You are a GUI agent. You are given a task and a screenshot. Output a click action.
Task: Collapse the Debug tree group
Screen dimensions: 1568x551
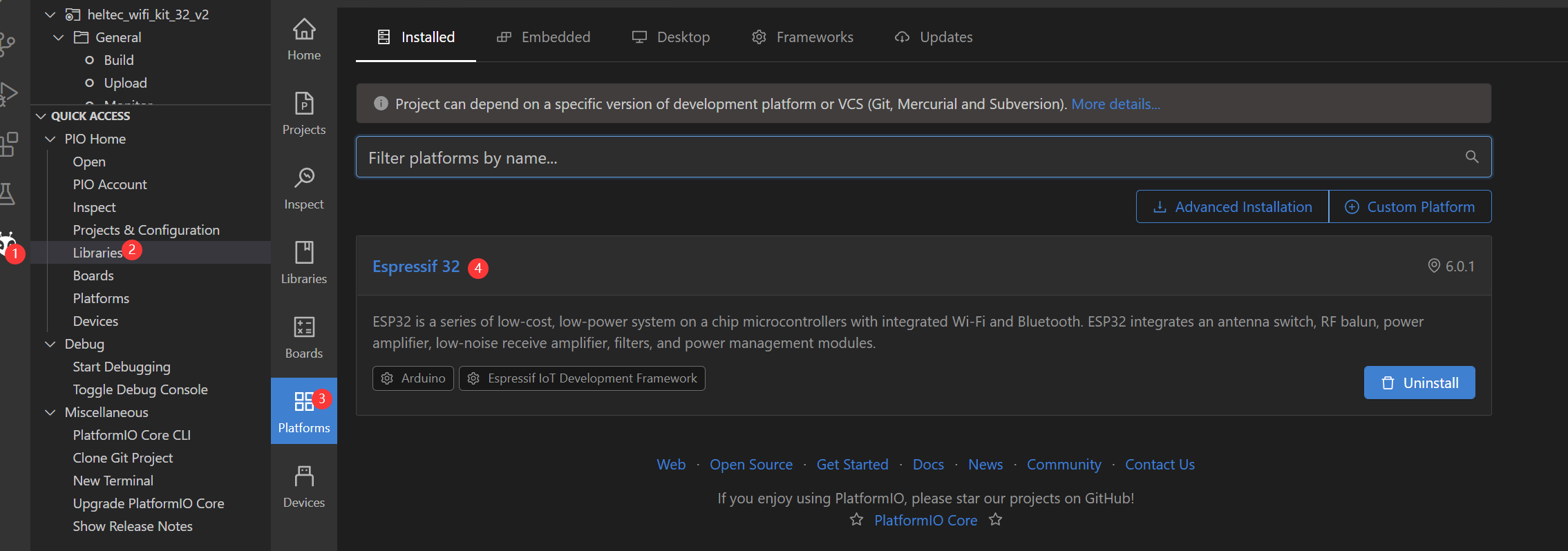[x=50, y=344]
